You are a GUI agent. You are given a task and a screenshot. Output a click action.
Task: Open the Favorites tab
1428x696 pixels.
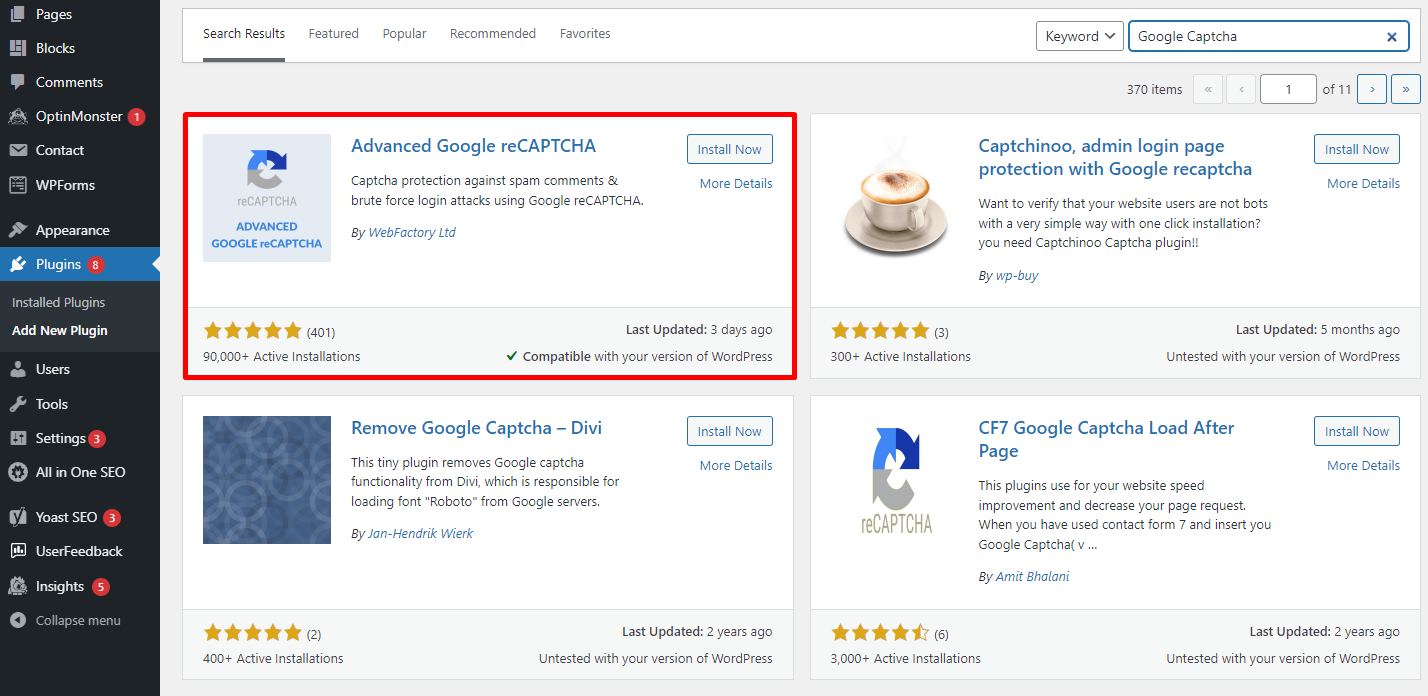pyautogui.click(x=585, y=34)
